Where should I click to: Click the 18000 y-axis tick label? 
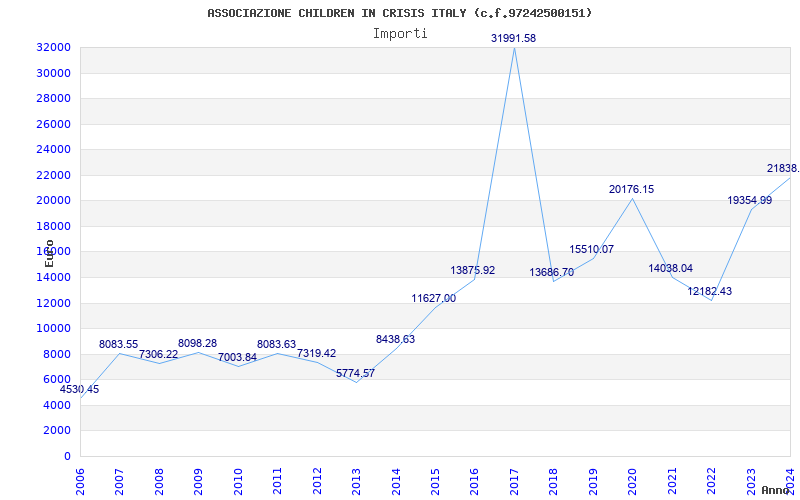53,226
